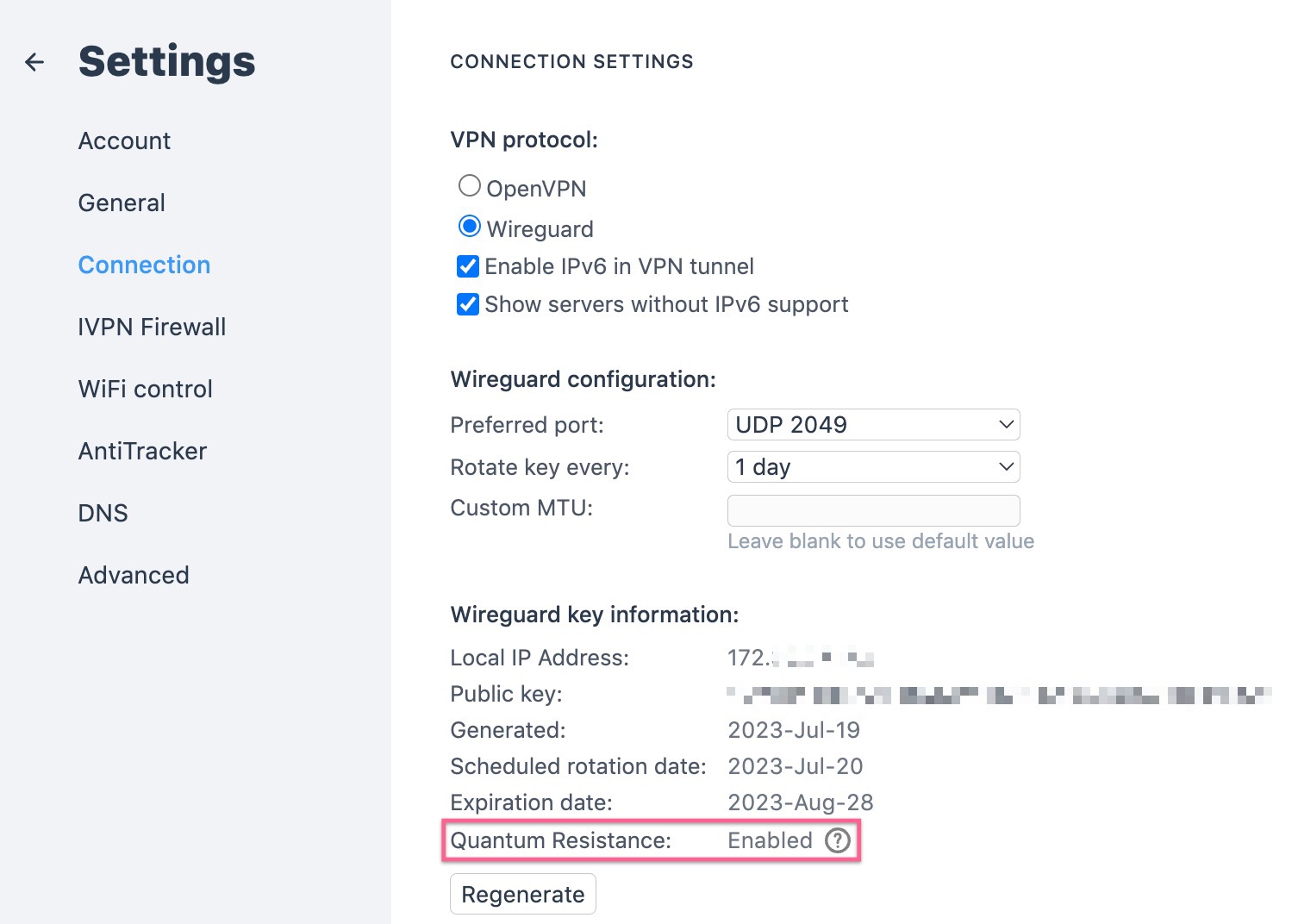Open the Preferred port dropdown

(x=874, y=425)
